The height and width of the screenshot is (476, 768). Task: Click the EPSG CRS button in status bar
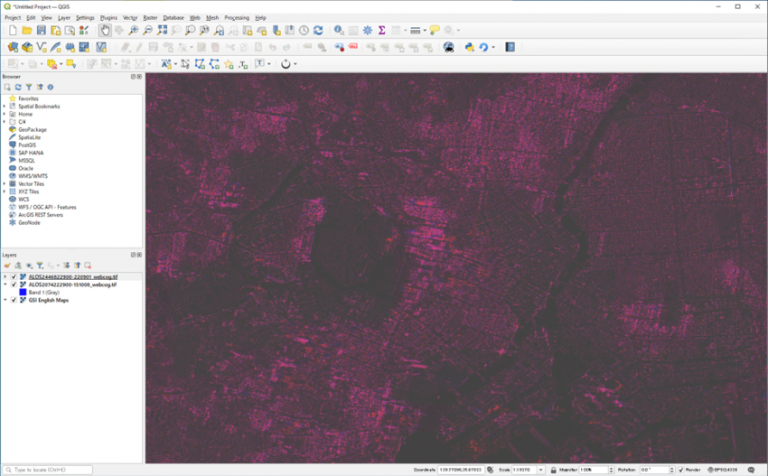click(x=722, y=470)
